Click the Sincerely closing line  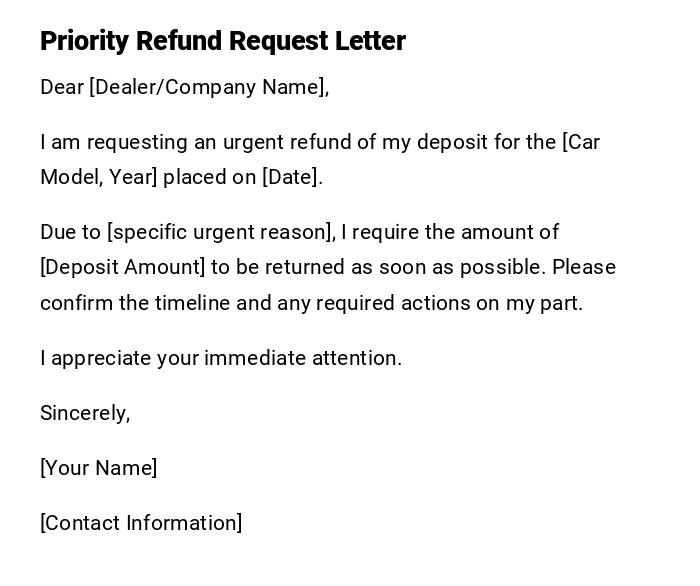click(x=85, y=413)
